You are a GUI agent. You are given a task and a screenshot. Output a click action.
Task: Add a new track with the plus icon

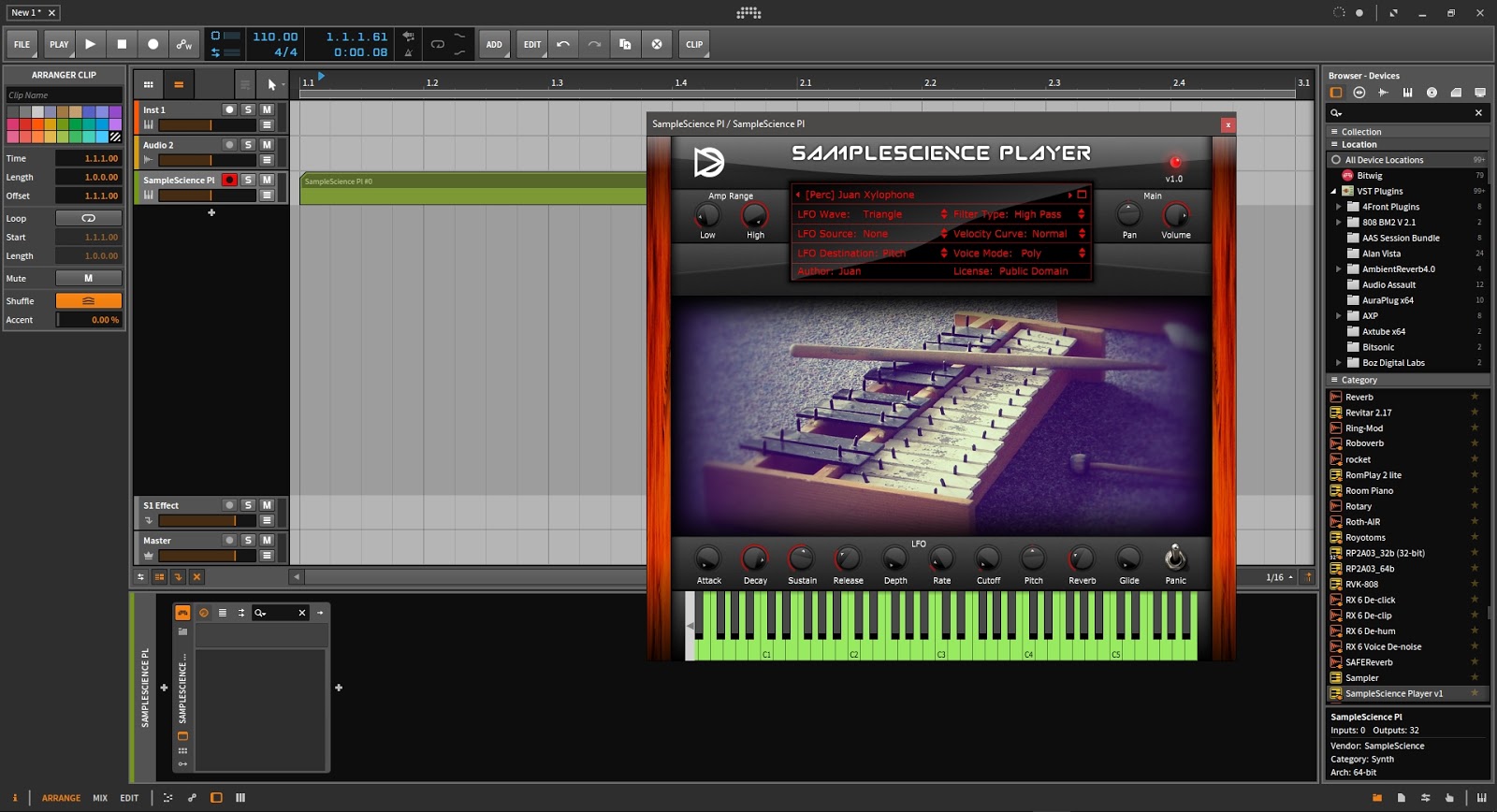point(211,212)
